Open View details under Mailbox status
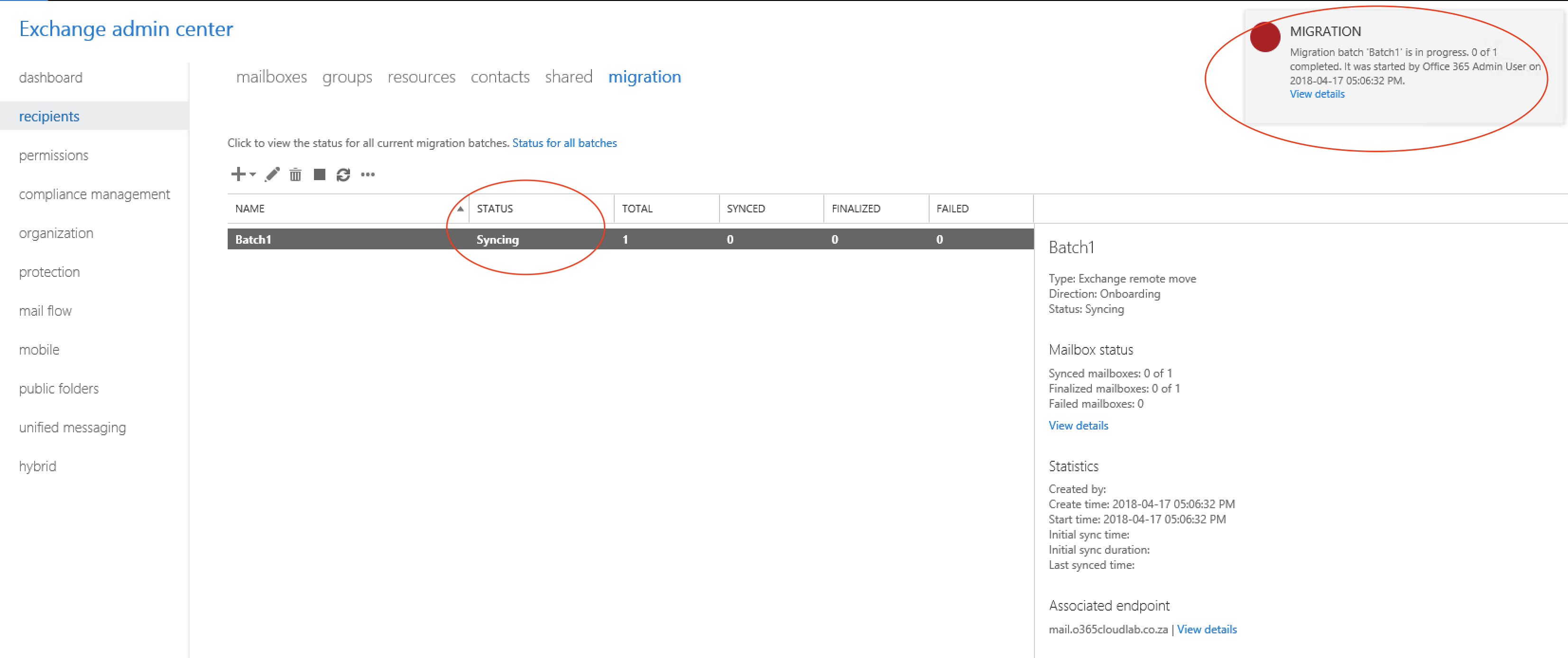The height and width of the screenshot is (658, 1568). 1078,426
